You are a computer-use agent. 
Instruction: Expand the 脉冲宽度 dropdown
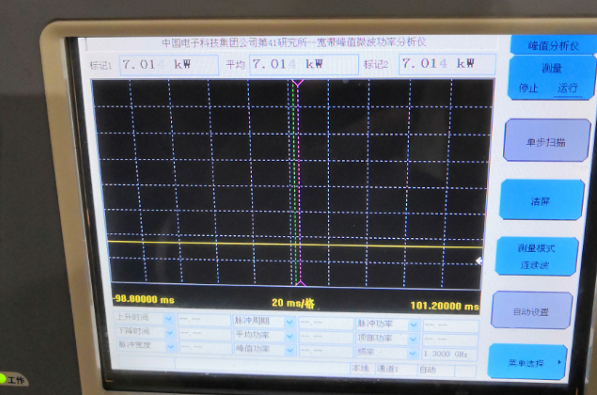point(170,346)
